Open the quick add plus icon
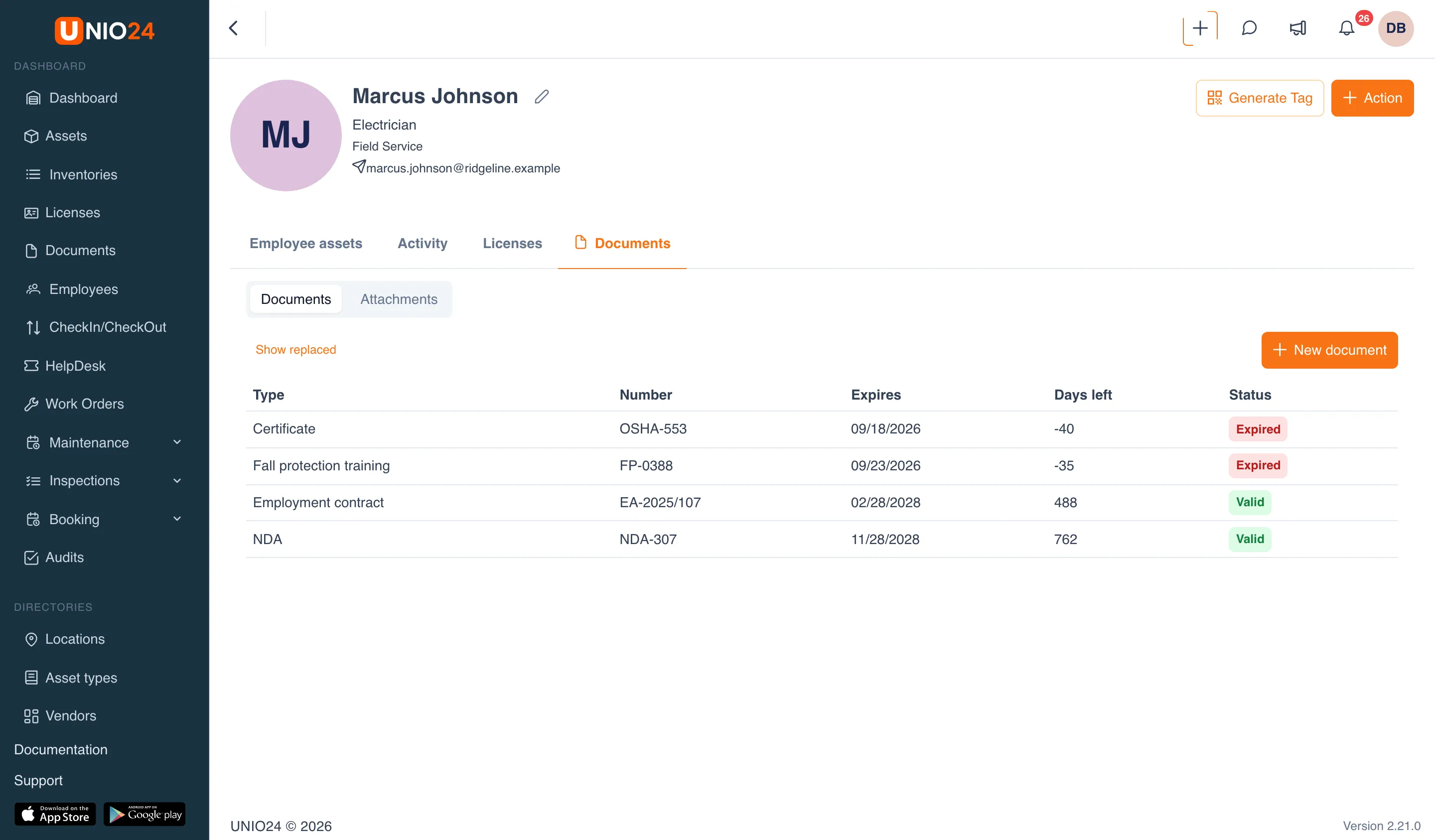The image size is (1435, 840). click(1200, 28)
